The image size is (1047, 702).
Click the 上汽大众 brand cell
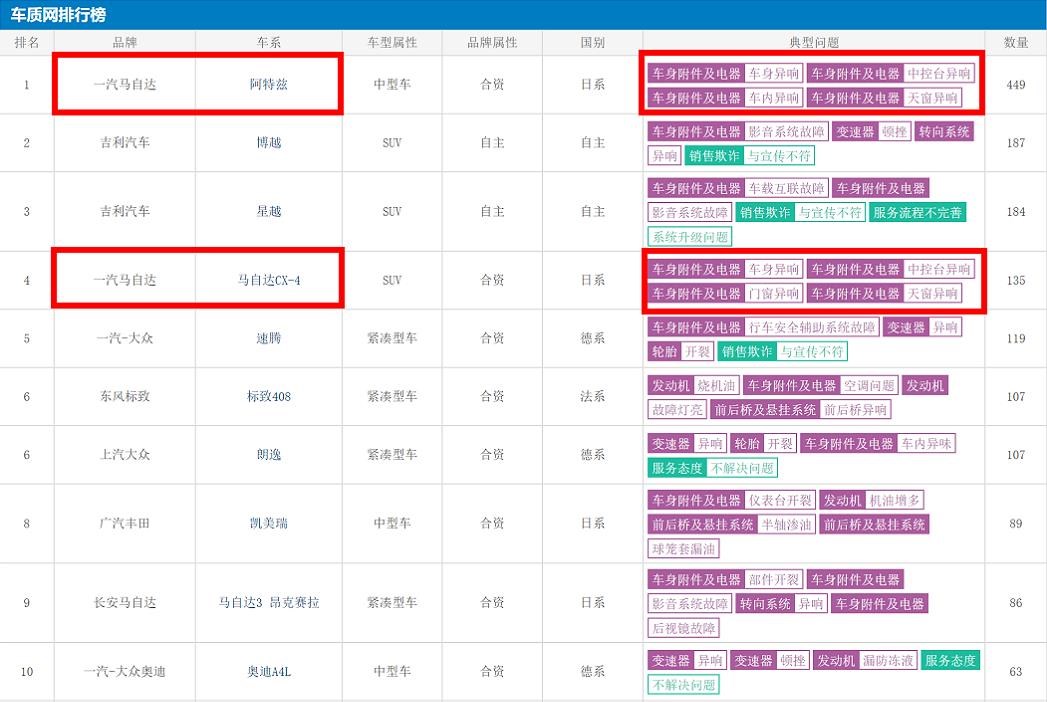tap(125, 454)
